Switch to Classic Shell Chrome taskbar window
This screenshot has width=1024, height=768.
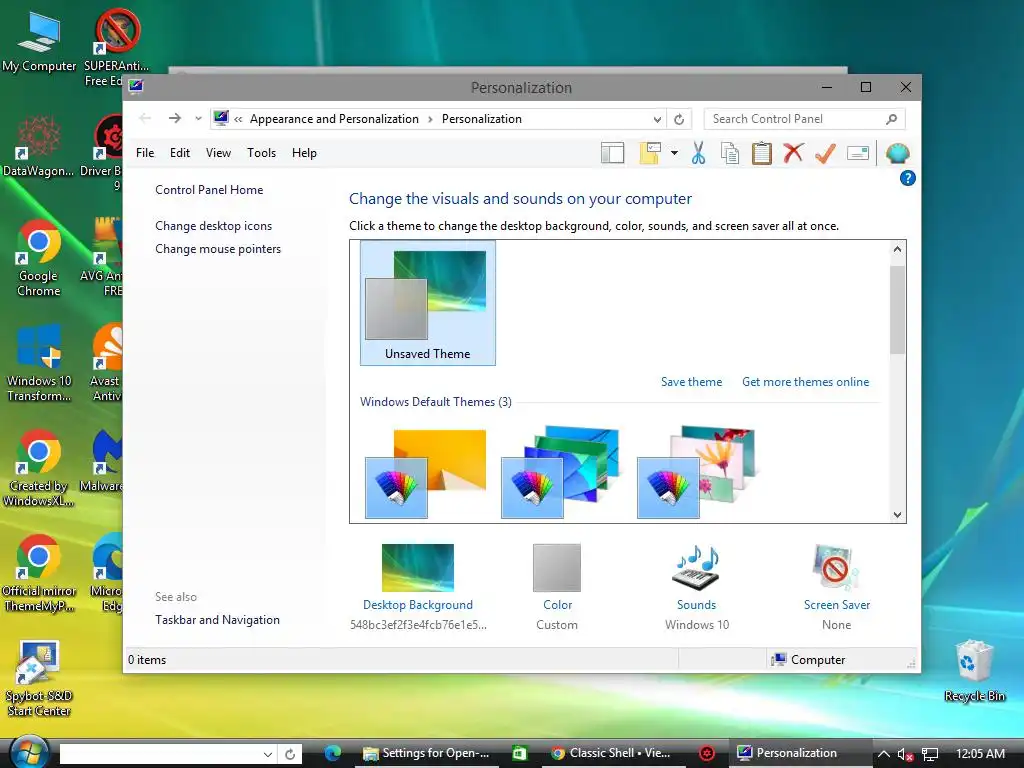[612, 753]
